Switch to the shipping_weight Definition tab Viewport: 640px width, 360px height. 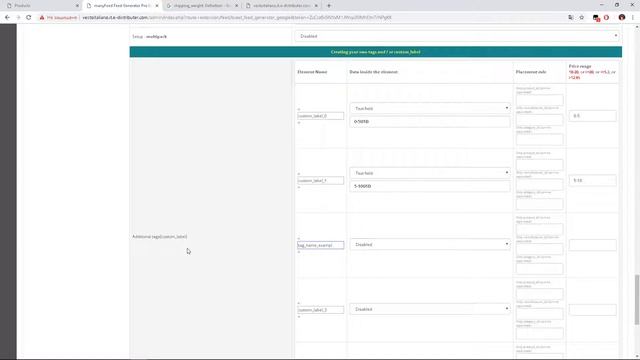point(201,6)
